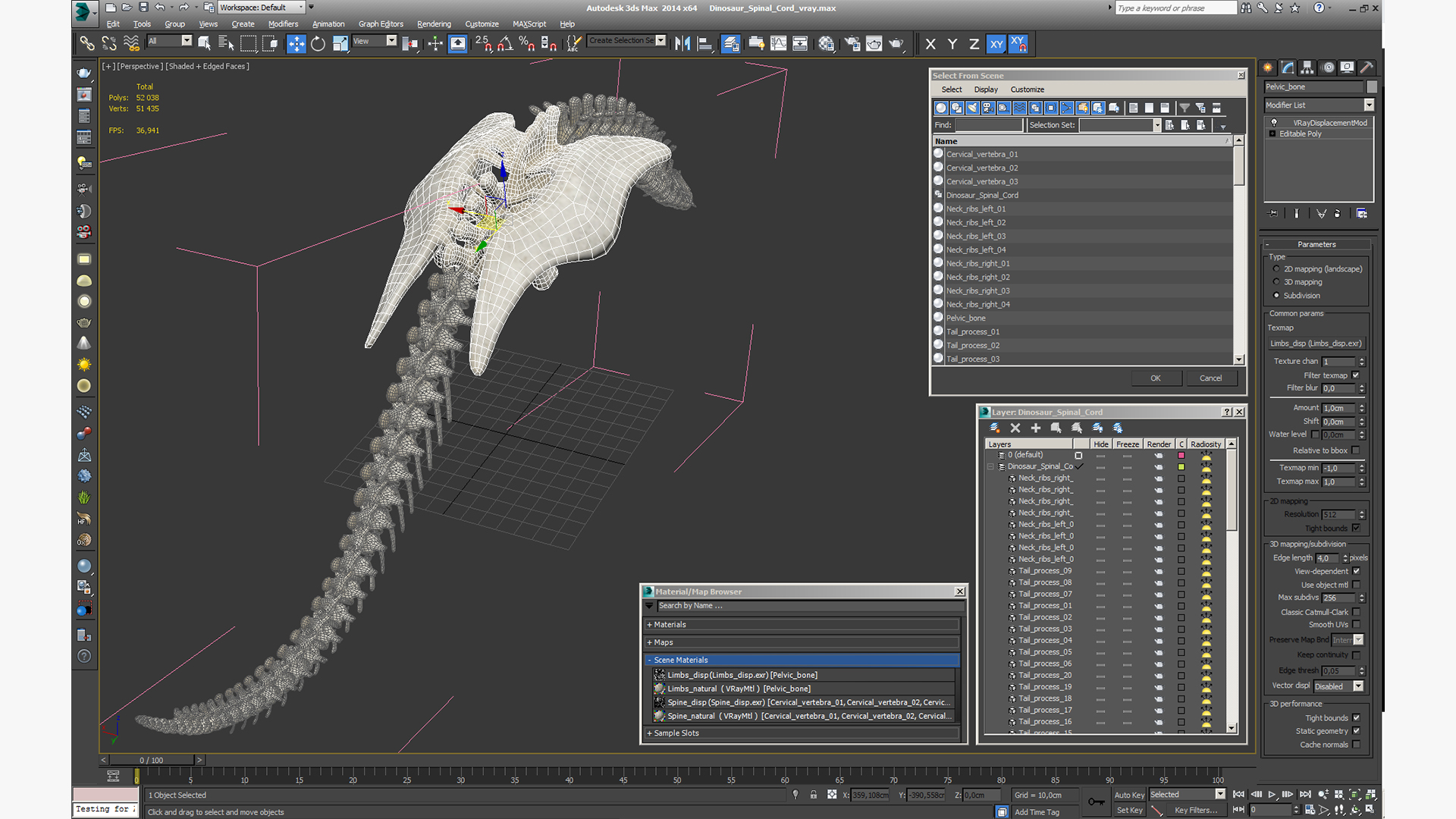Toggle VRayDisplacementMod lightbulb in modifier stack

[x=1274, y=123]
